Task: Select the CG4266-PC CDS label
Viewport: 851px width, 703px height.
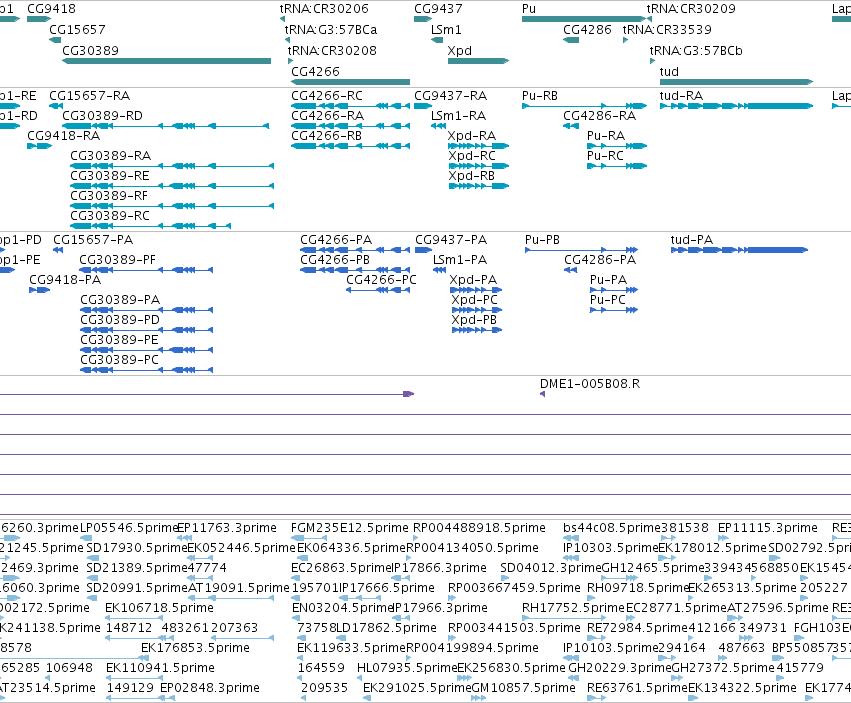Action: [x=382, y=280]
